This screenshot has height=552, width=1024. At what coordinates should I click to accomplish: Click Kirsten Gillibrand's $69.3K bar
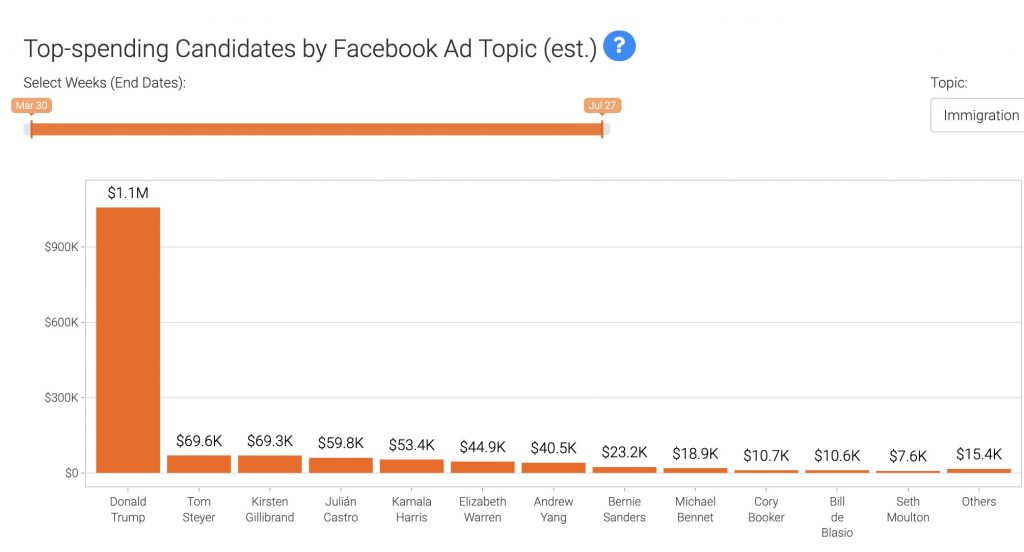point(270,464)
